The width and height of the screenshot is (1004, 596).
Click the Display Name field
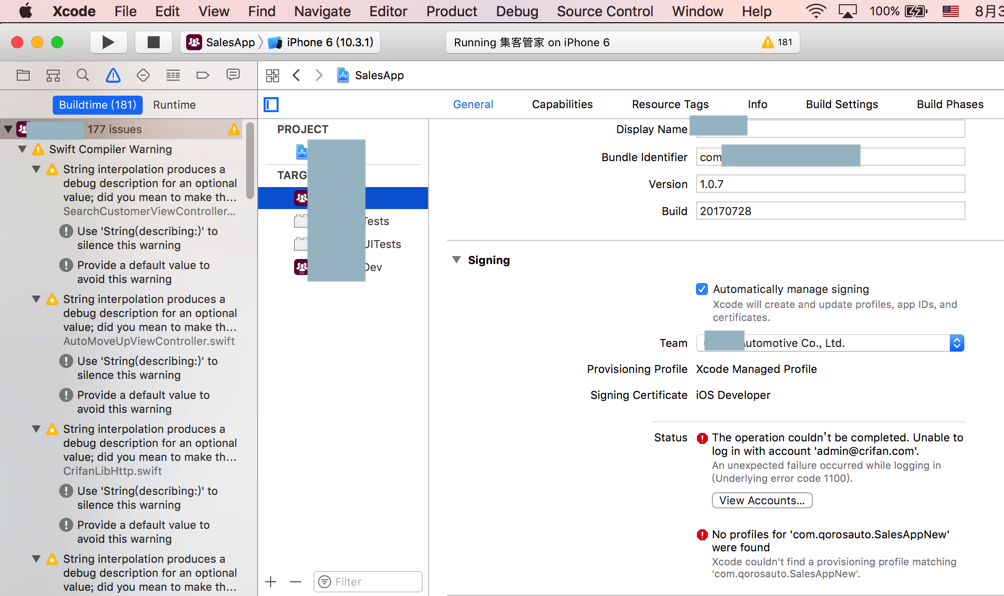point(830,129)
